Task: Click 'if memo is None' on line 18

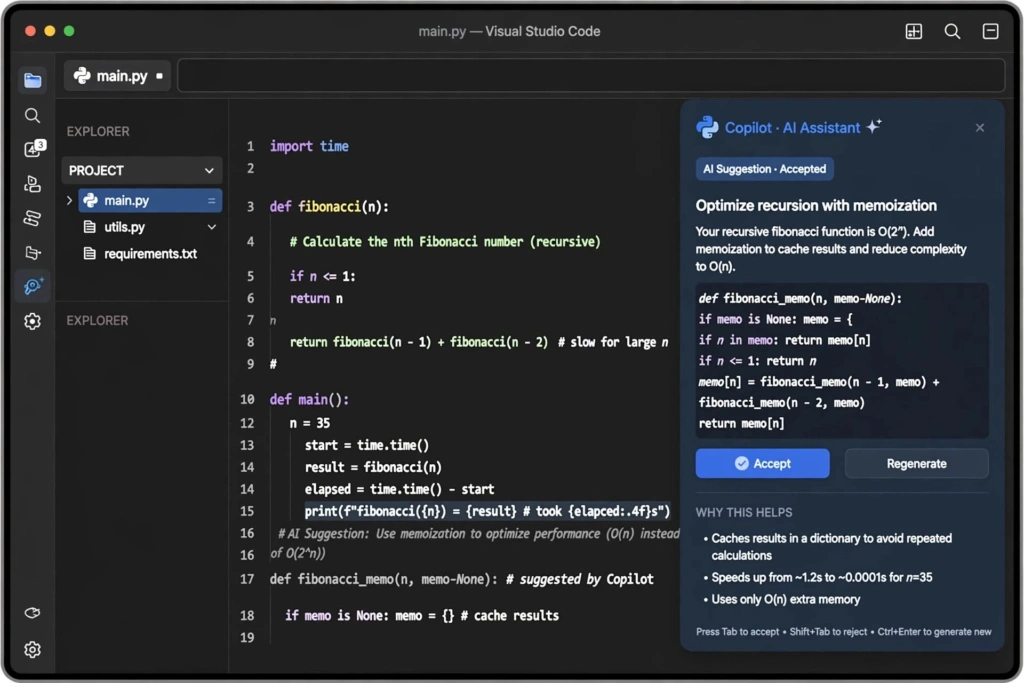Action: [422, 616]
